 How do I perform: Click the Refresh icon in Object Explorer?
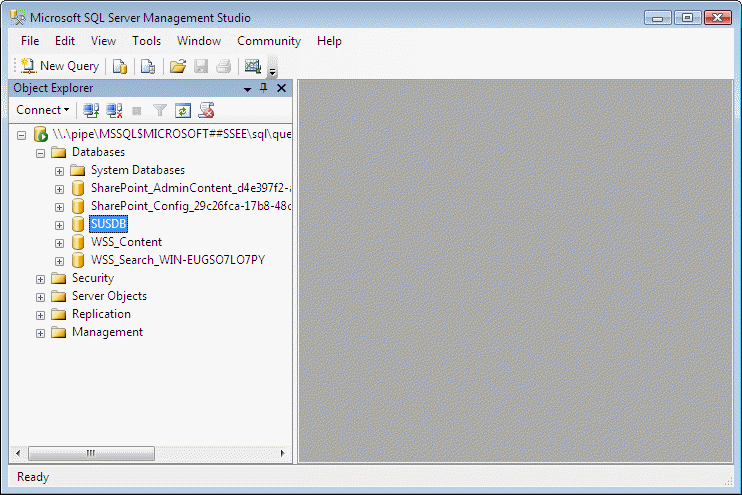(x=183, y=111)
